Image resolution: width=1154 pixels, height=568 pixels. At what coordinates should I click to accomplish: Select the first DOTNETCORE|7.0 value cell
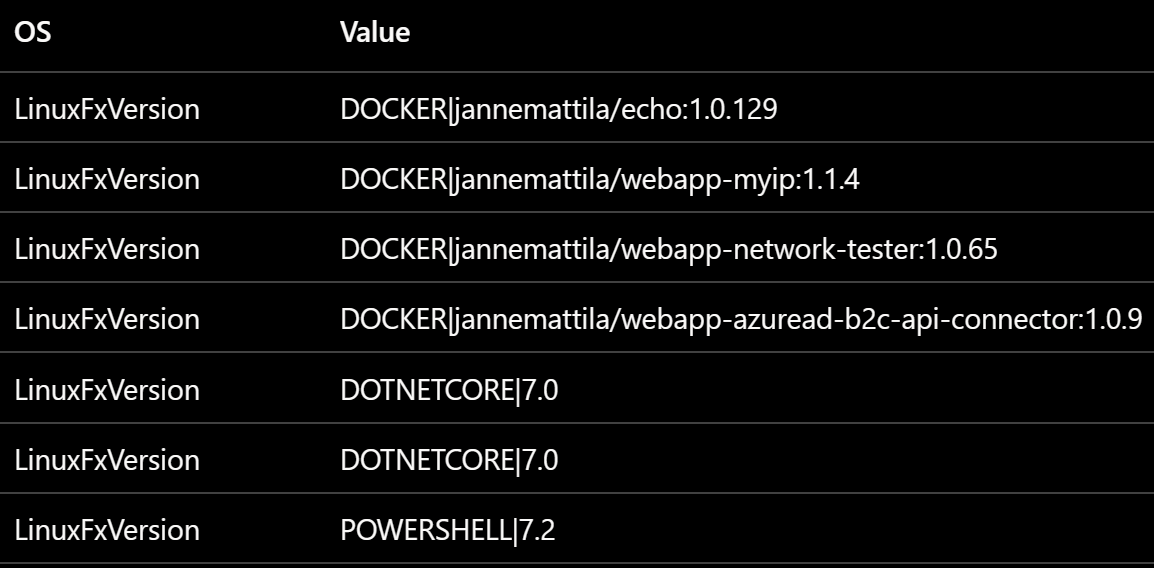(x=449, y=389)
